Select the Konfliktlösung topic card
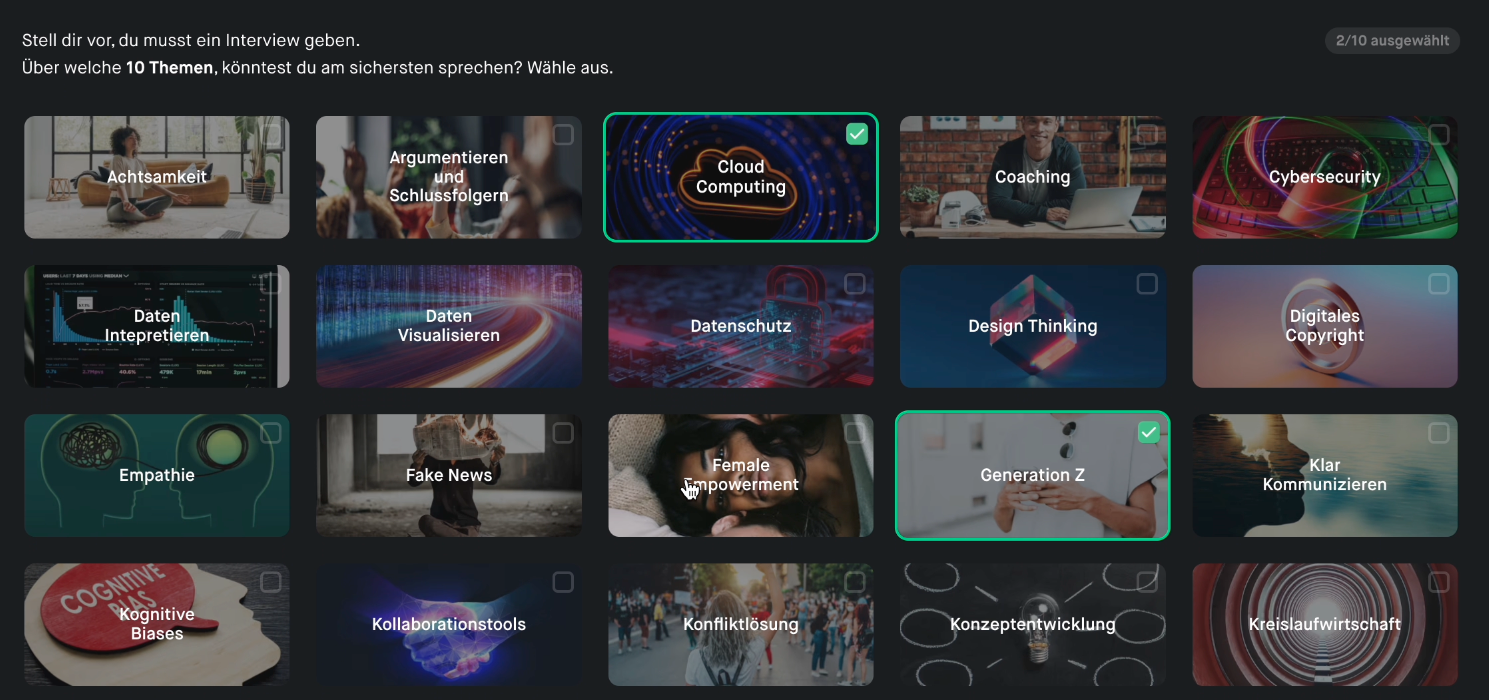Viewport: 1489px width, 700px height. (741, 624)
